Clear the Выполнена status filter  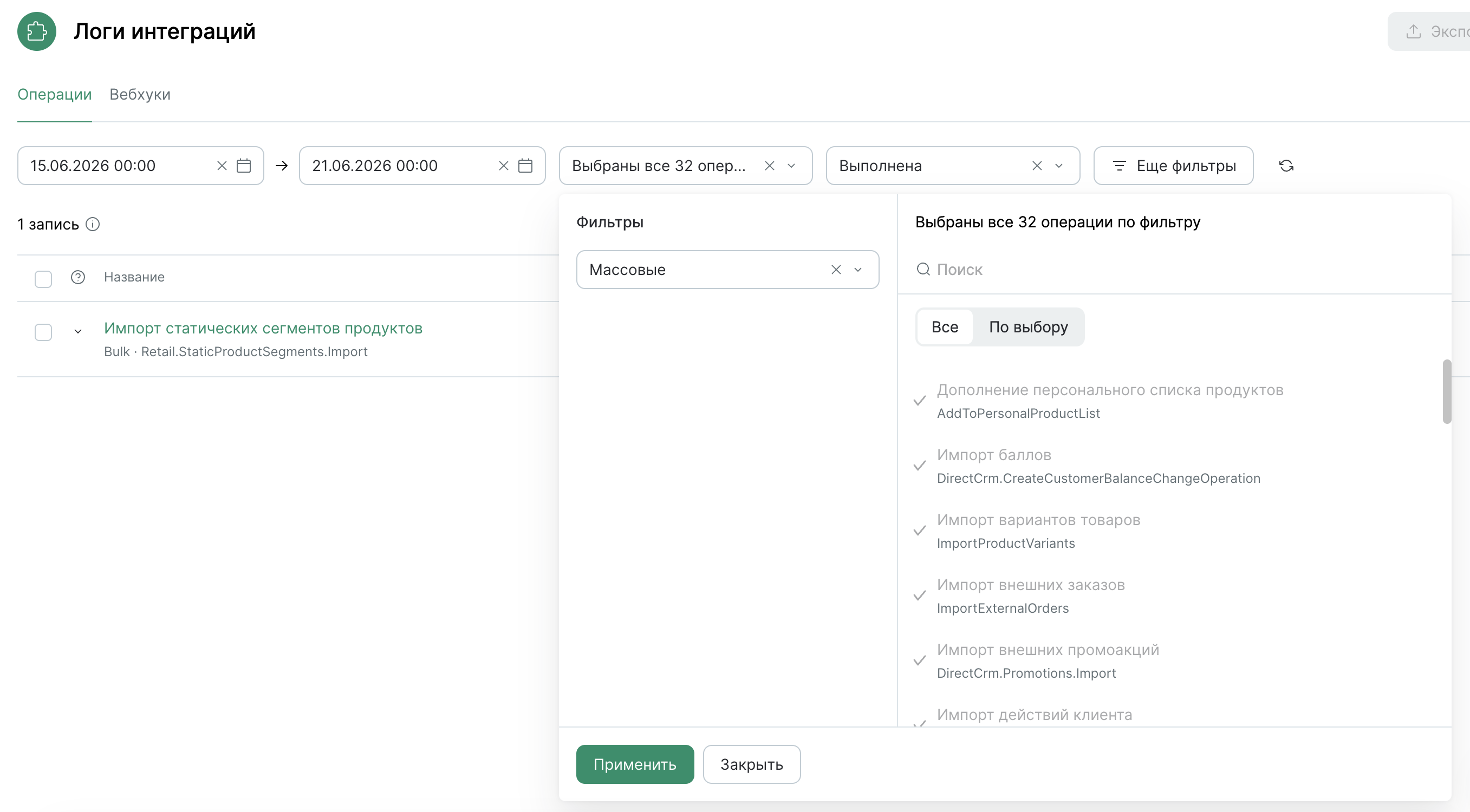pos(1037,166)
